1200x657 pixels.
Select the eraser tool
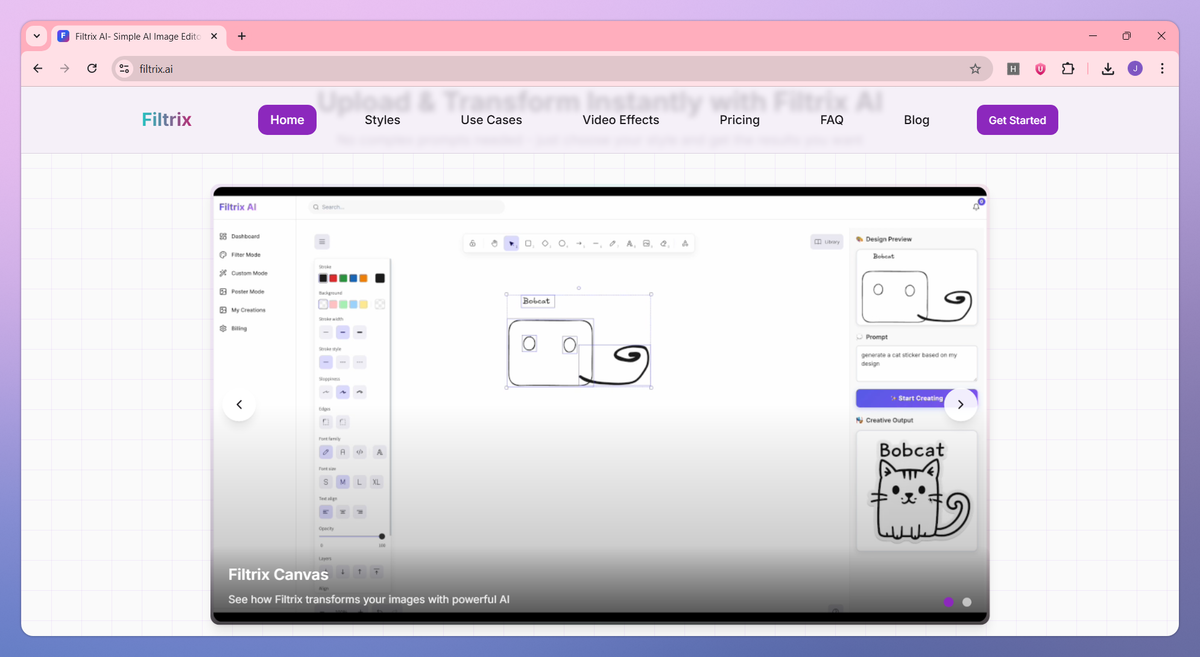click(663, 243)
